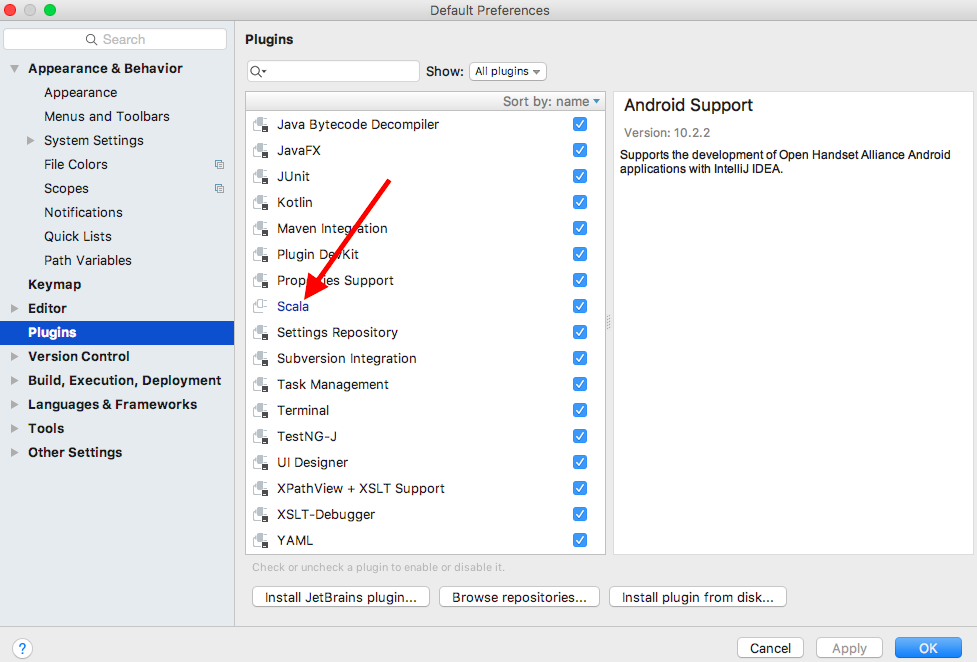Screen dimensions: 977x662
Task: Expand the Version Control section arrow
Action: point(14,357)
